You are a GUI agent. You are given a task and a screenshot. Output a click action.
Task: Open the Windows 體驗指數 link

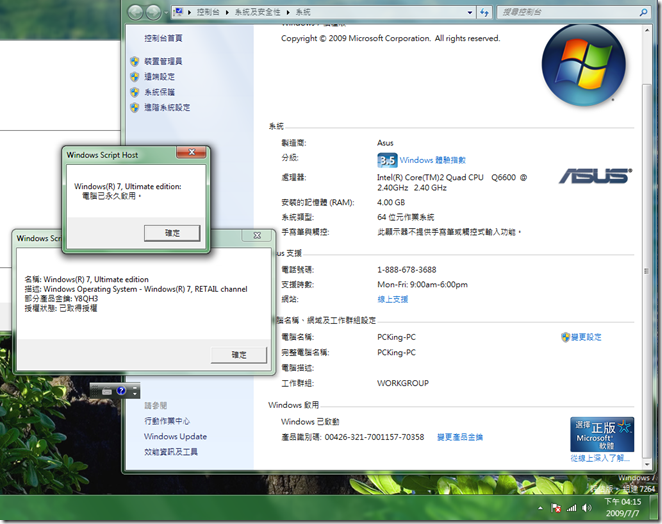432,160
